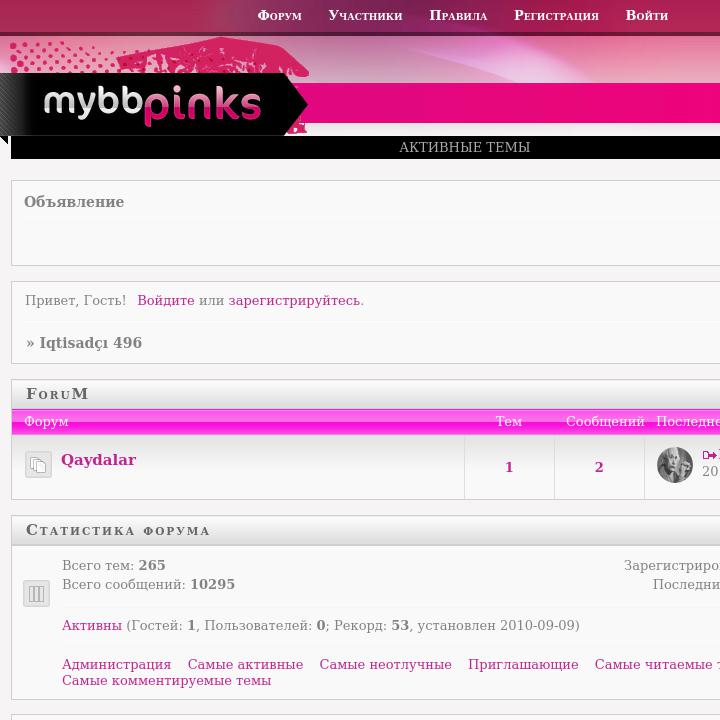Click the Статистика форума header

[x=118, y=530]
